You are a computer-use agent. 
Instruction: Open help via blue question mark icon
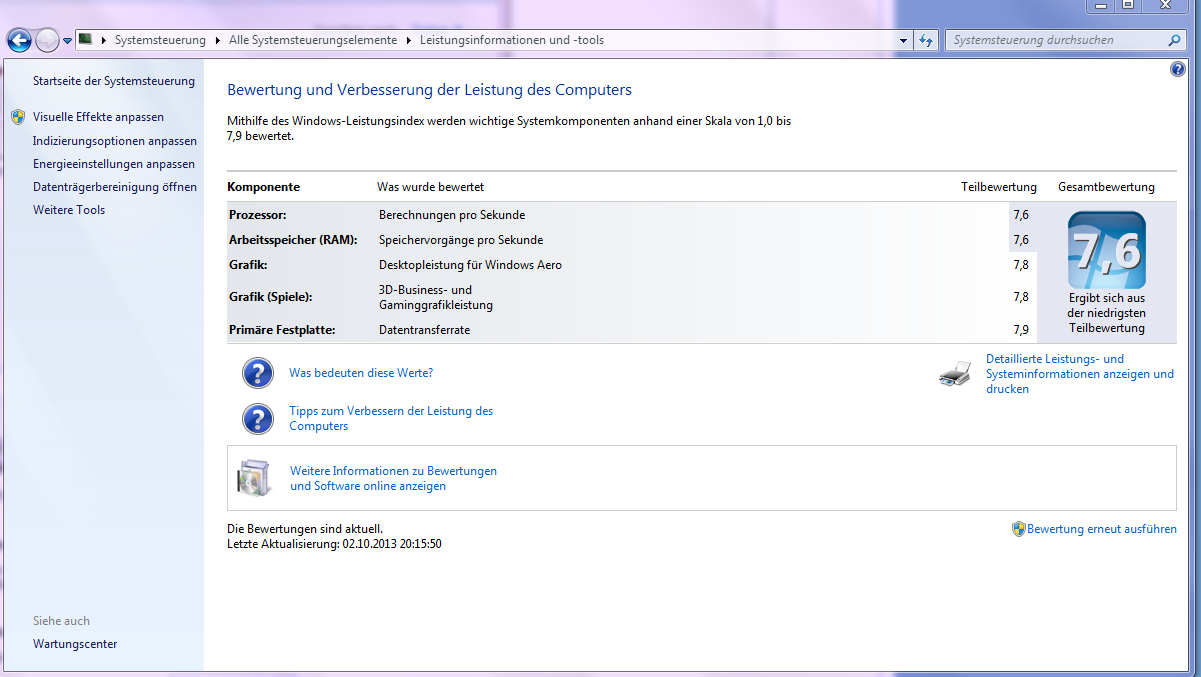click(x=1177, y=69)
